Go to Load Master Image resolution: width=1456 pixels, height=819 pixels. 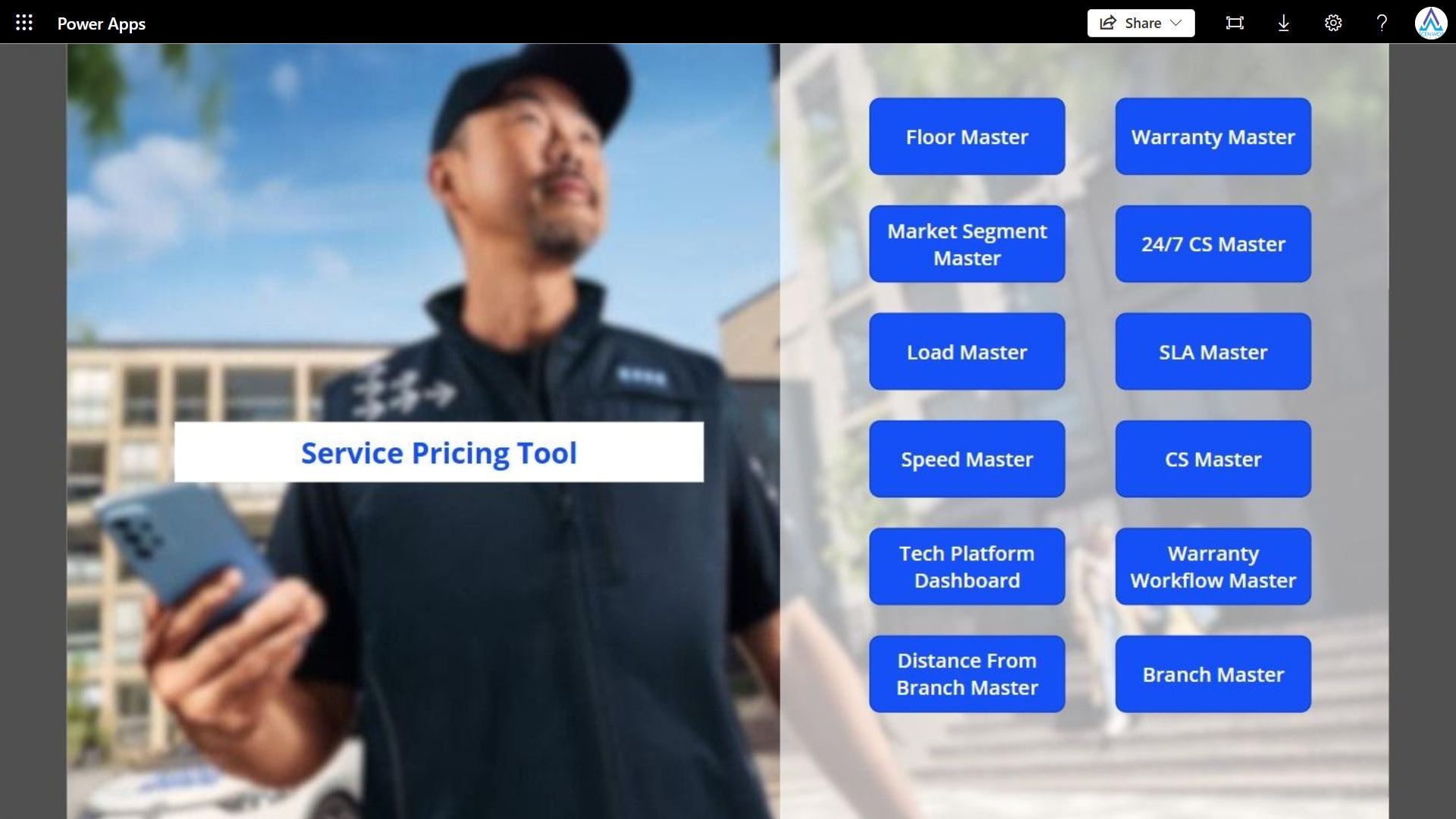coord(967,352)
